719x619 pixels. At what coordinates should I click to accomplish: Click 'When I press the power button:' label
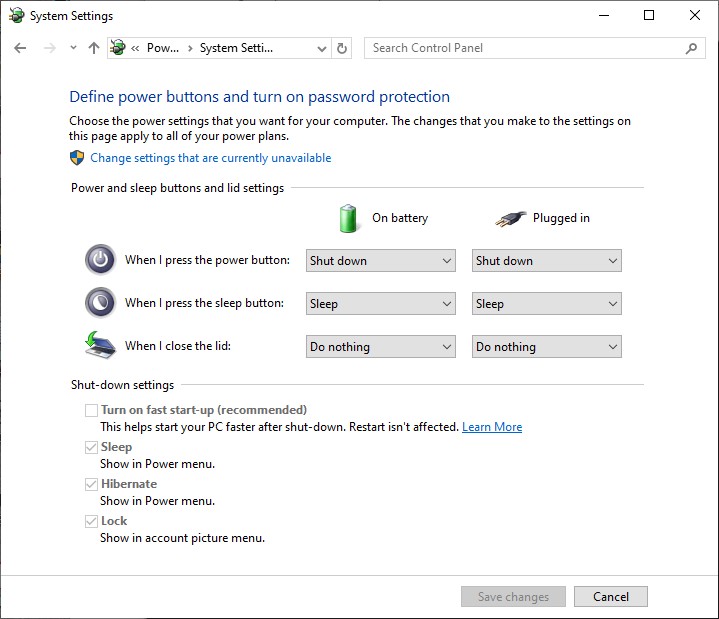[x=207, y=260]
